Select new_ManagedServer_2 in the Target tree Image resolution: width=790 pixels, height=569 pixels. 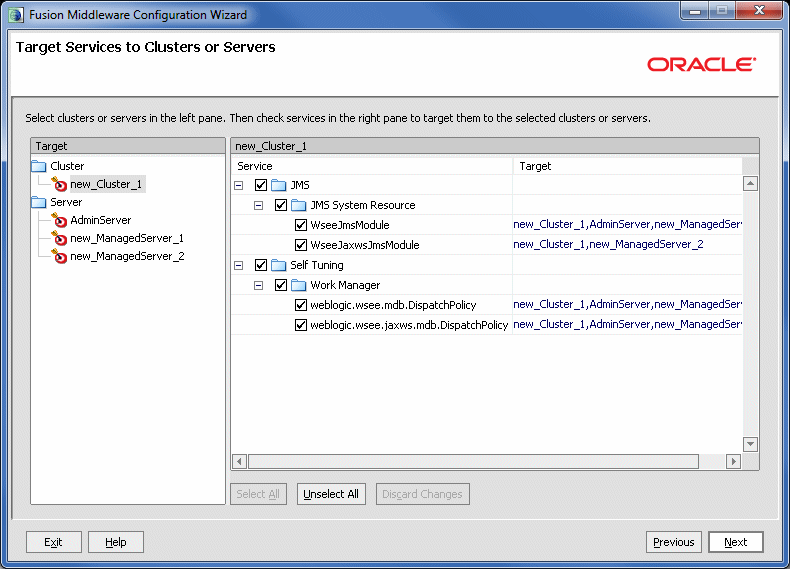(127, 257)
